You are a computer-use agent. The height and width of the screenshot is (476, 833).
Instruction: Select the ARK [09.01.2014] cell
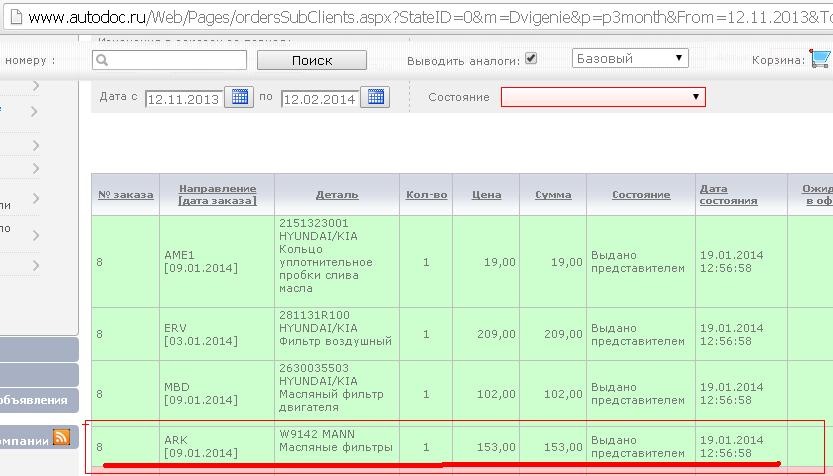coord(217,447)
